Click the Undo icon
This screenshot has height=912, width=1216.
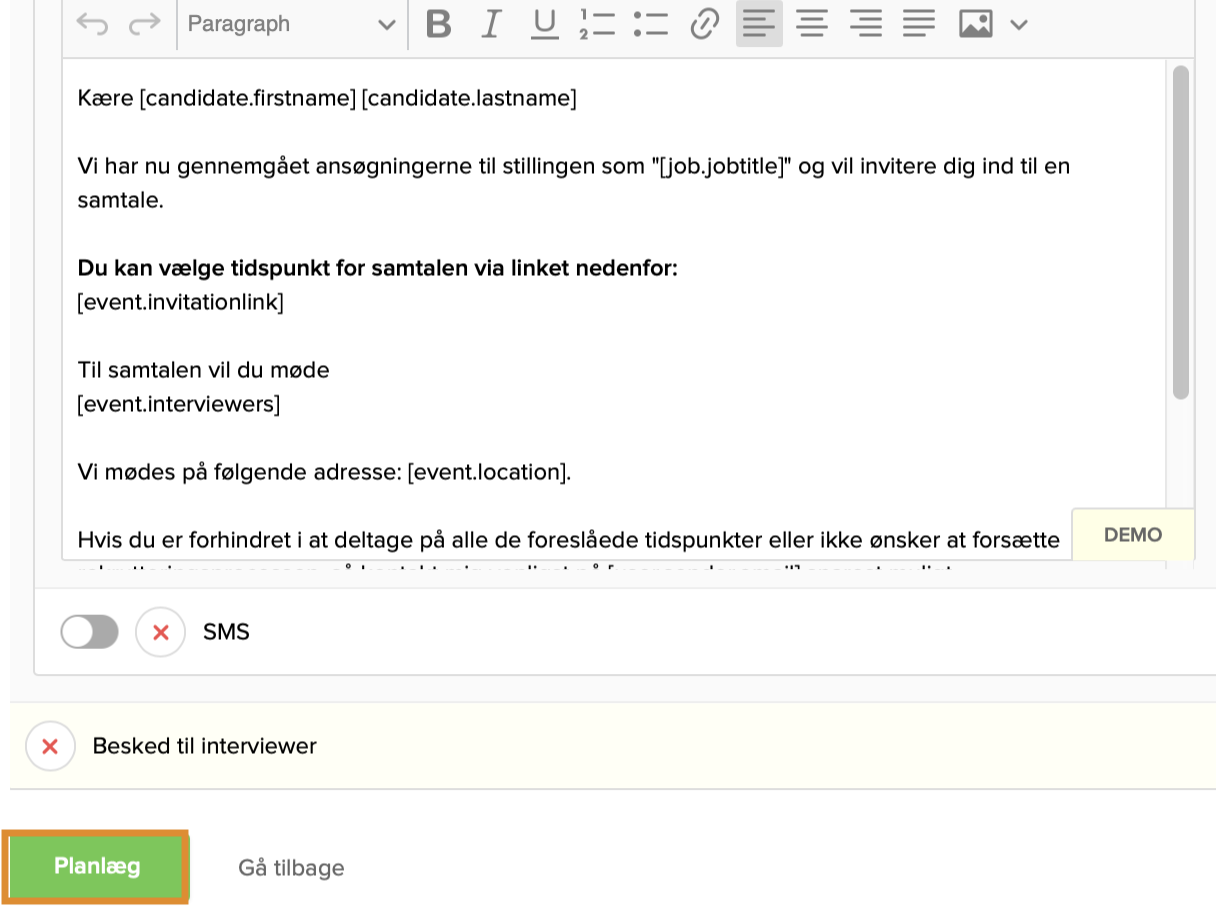[92, 23]
